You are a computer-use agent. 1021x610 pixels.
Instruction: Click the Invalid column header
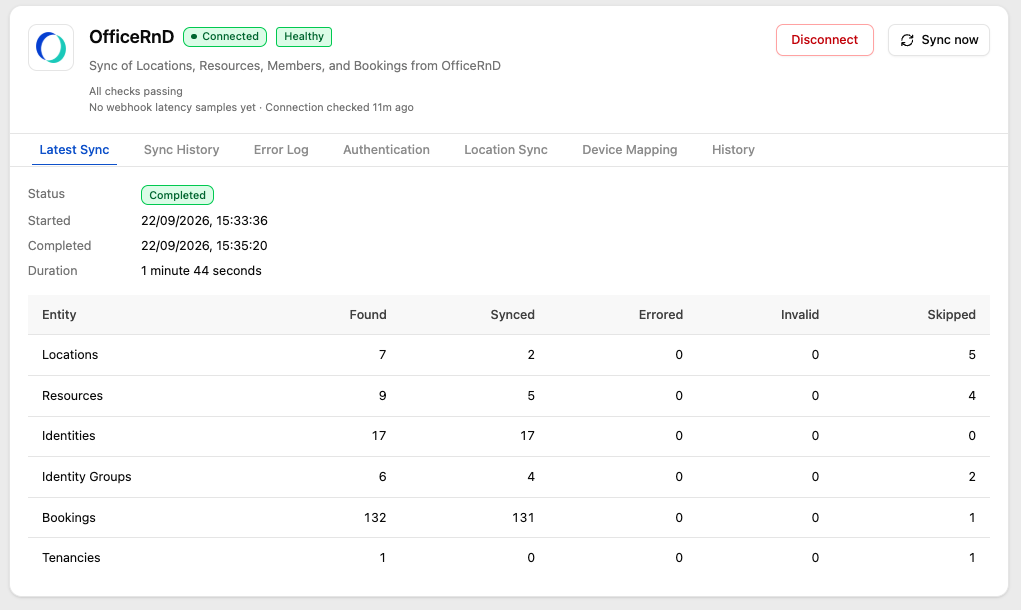coord(800,314)
